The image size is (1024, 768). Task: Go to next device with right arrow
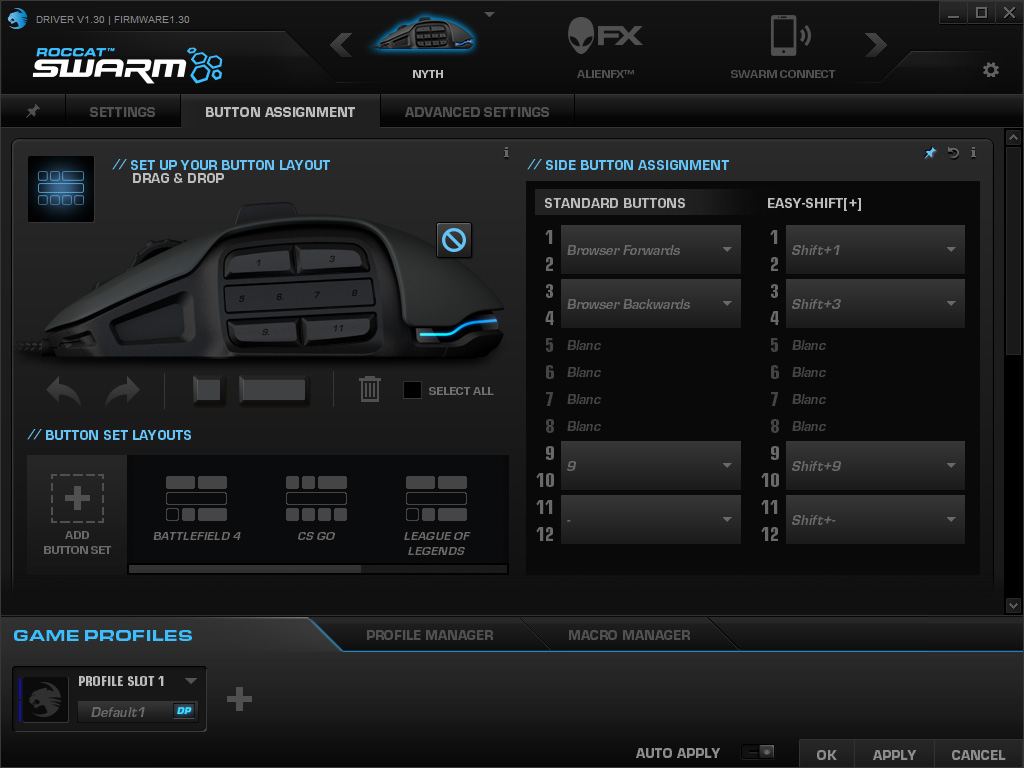[875, 44]
